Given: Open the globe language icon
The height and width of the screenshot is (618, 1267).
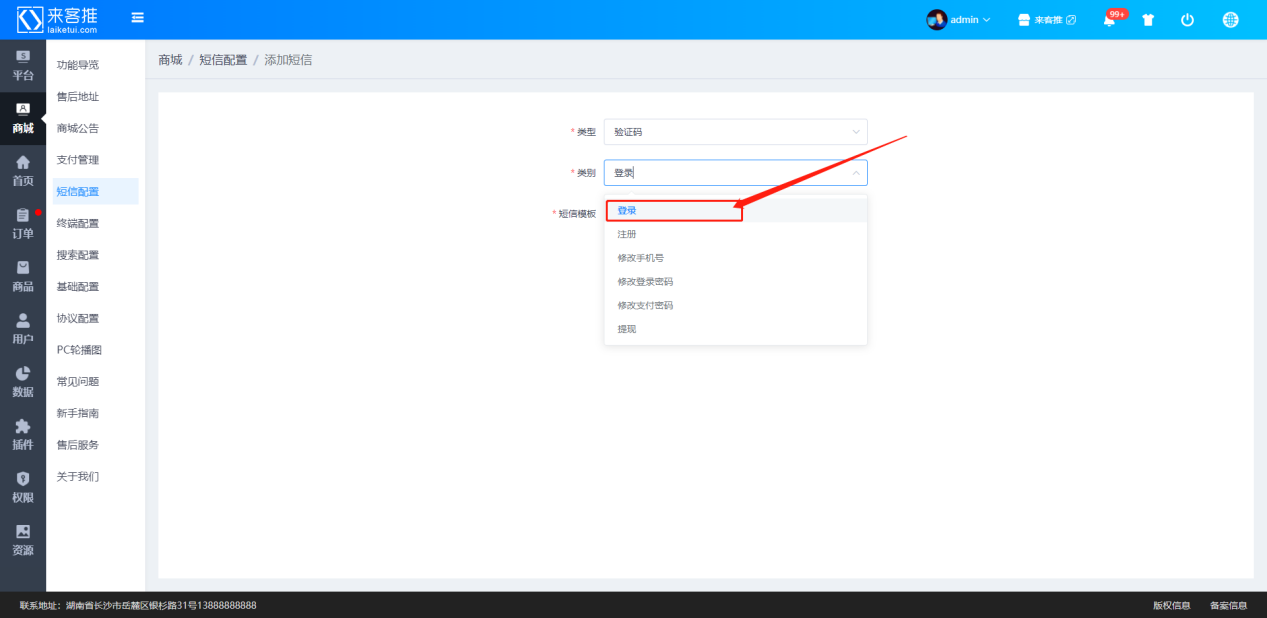Looking at the screenshot, I should 1231,20.
